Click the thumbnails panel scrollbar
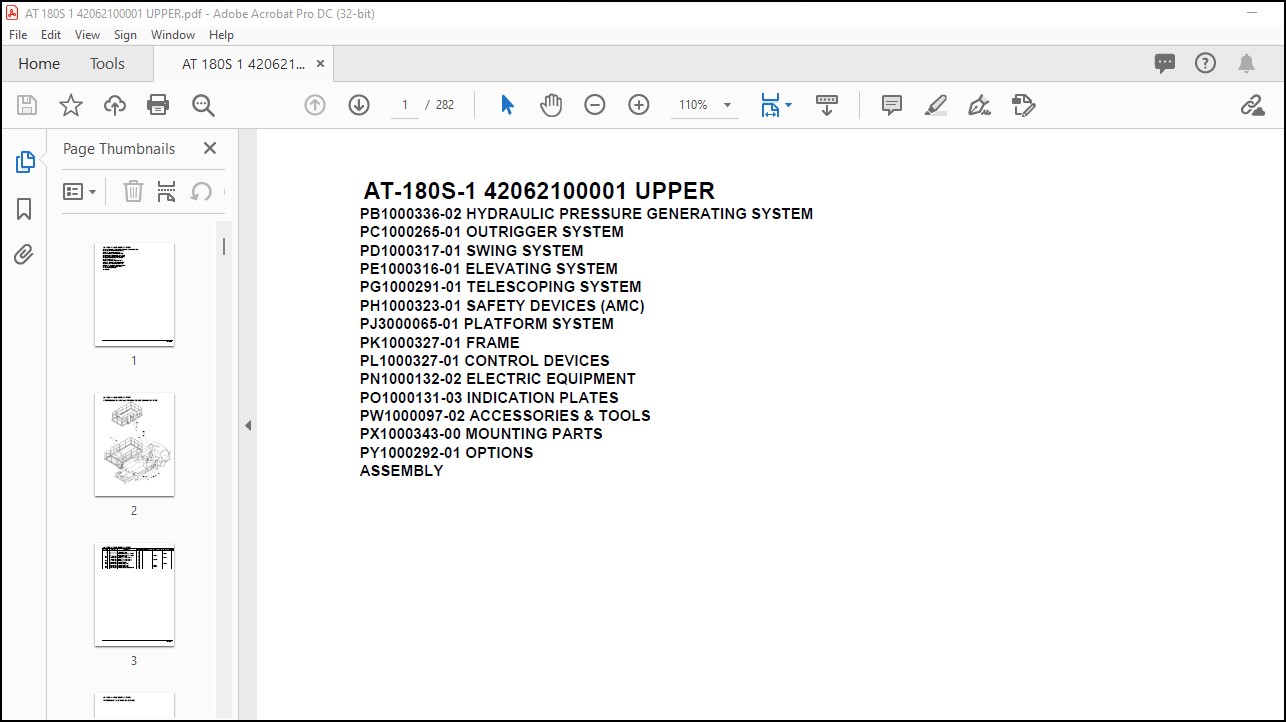 click(x=224, y=246)
